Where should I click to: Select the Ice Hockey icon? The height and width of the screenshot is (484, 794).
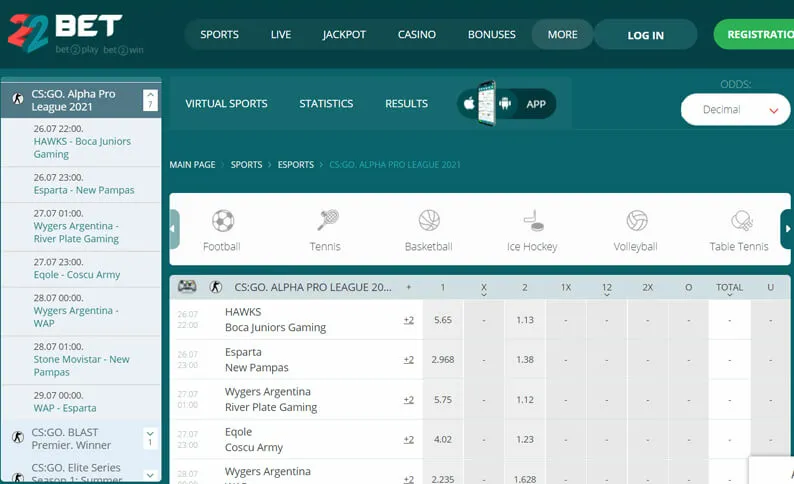click(x=533, y=220)
